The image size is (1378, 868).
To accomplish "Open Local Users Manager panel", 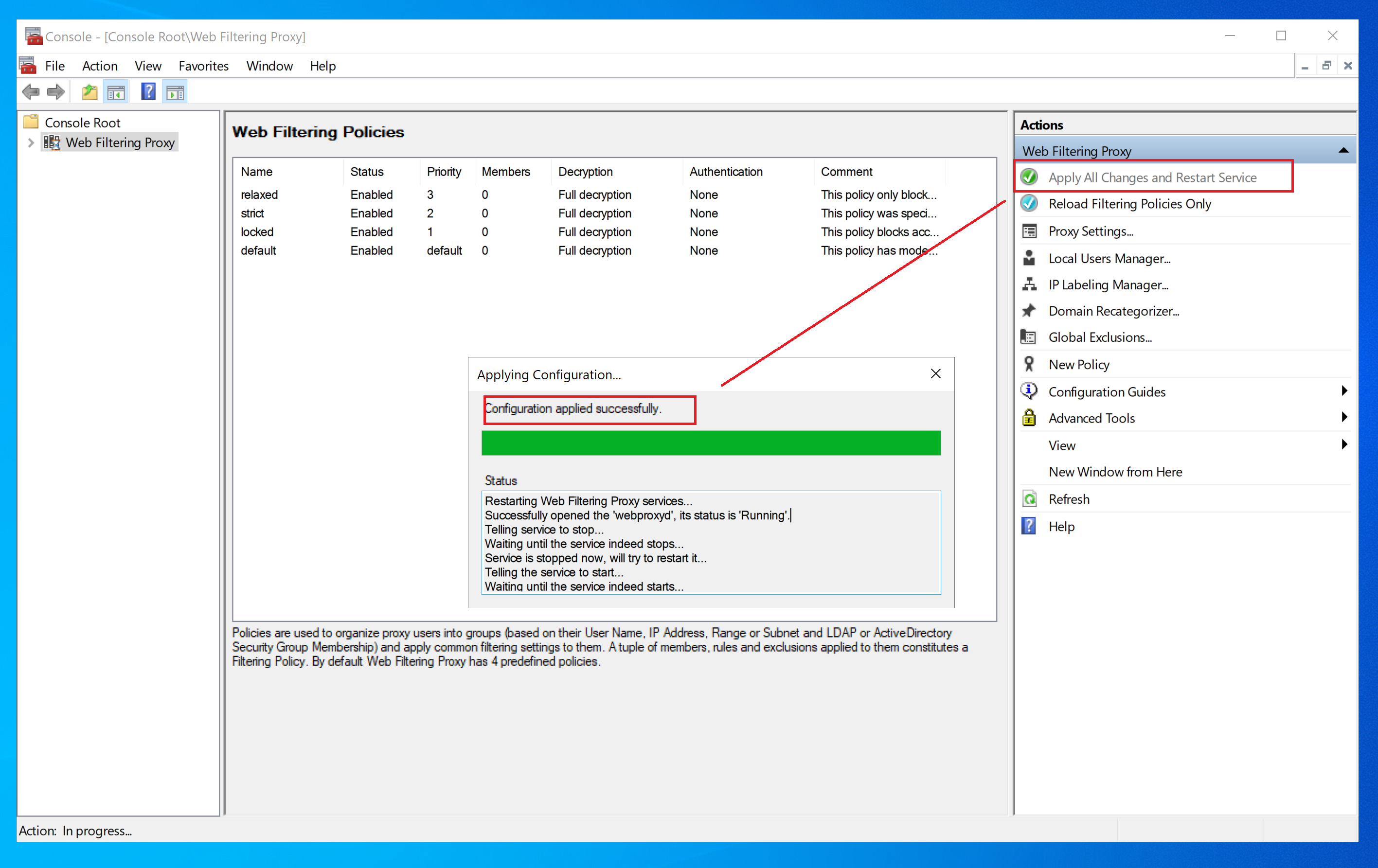I will pyautogui.click(x=1110, y=258).
